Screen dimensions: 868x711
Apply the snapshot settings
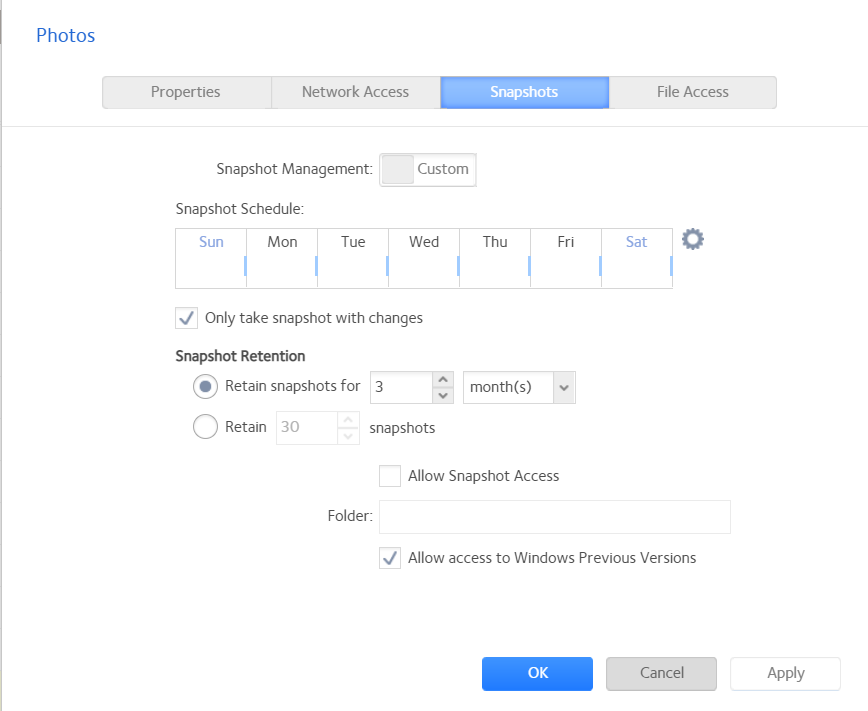[x=785, y=673]
